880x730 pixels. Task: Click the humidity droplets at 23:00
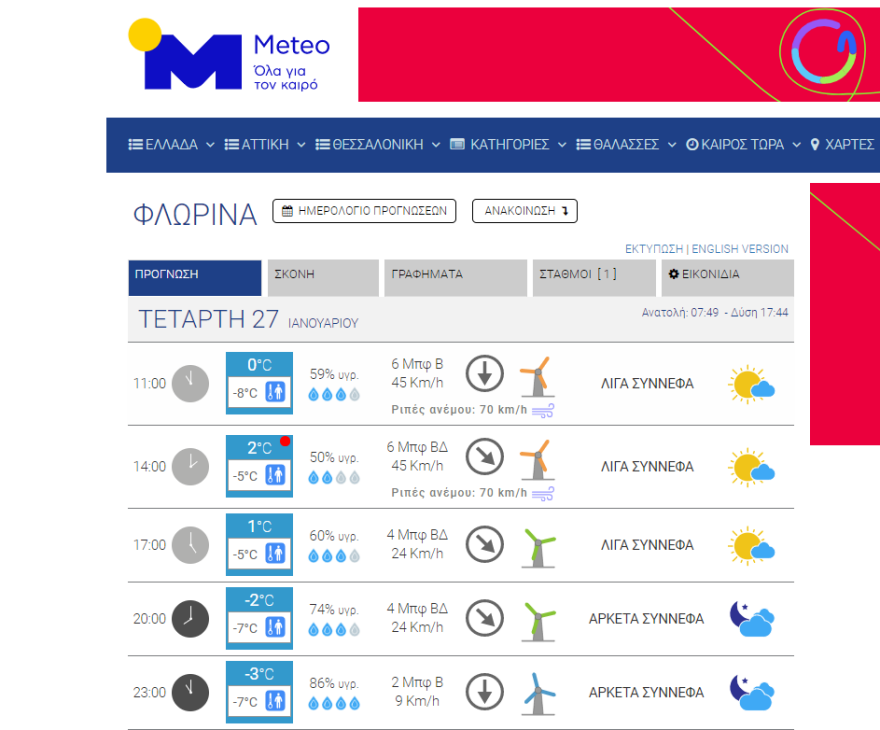click(x=333, y=703)
